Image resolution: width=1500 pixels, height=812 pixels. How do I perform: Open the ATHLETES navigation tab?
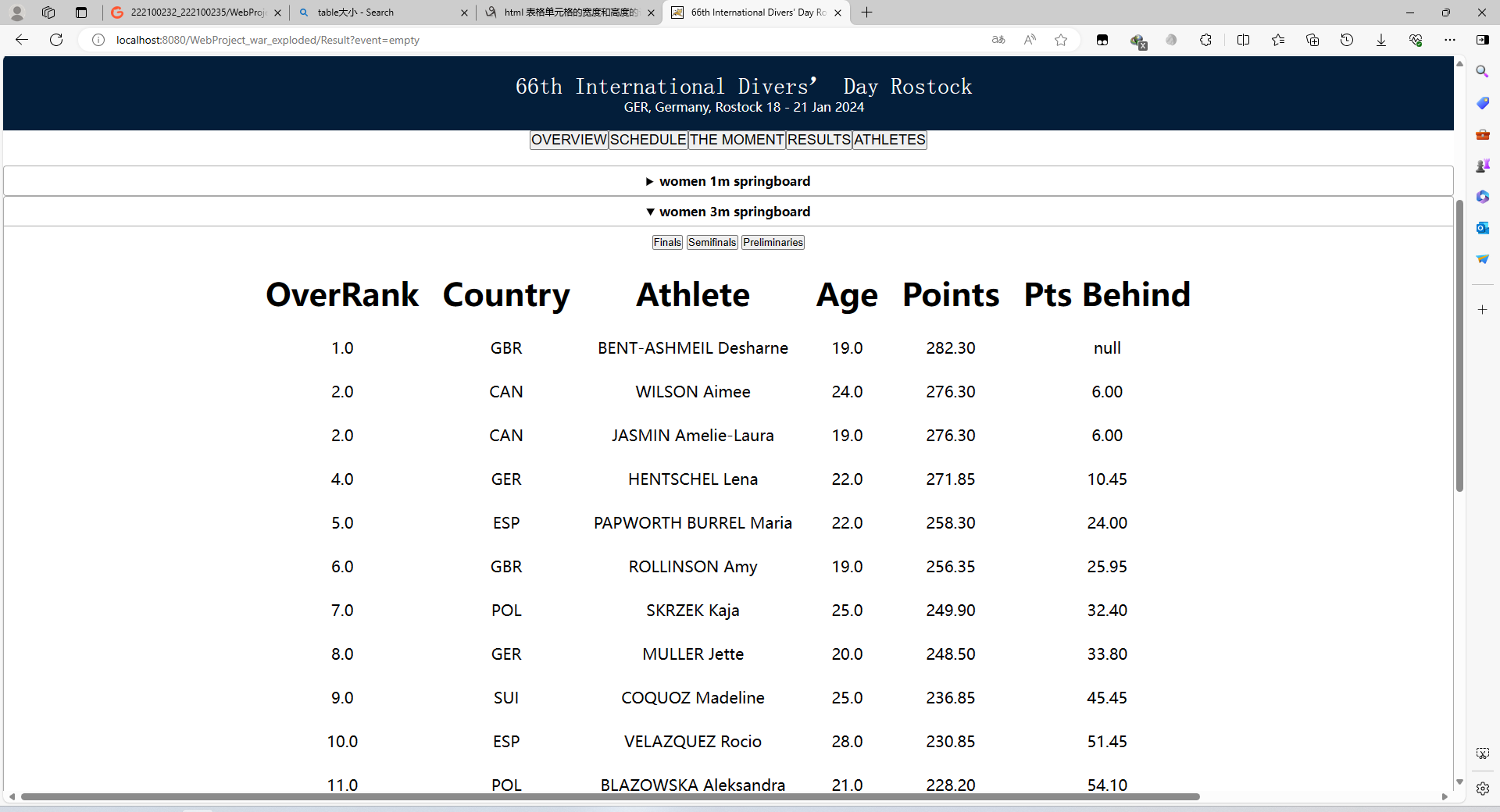pyautogui.click(x=889, y=140)
